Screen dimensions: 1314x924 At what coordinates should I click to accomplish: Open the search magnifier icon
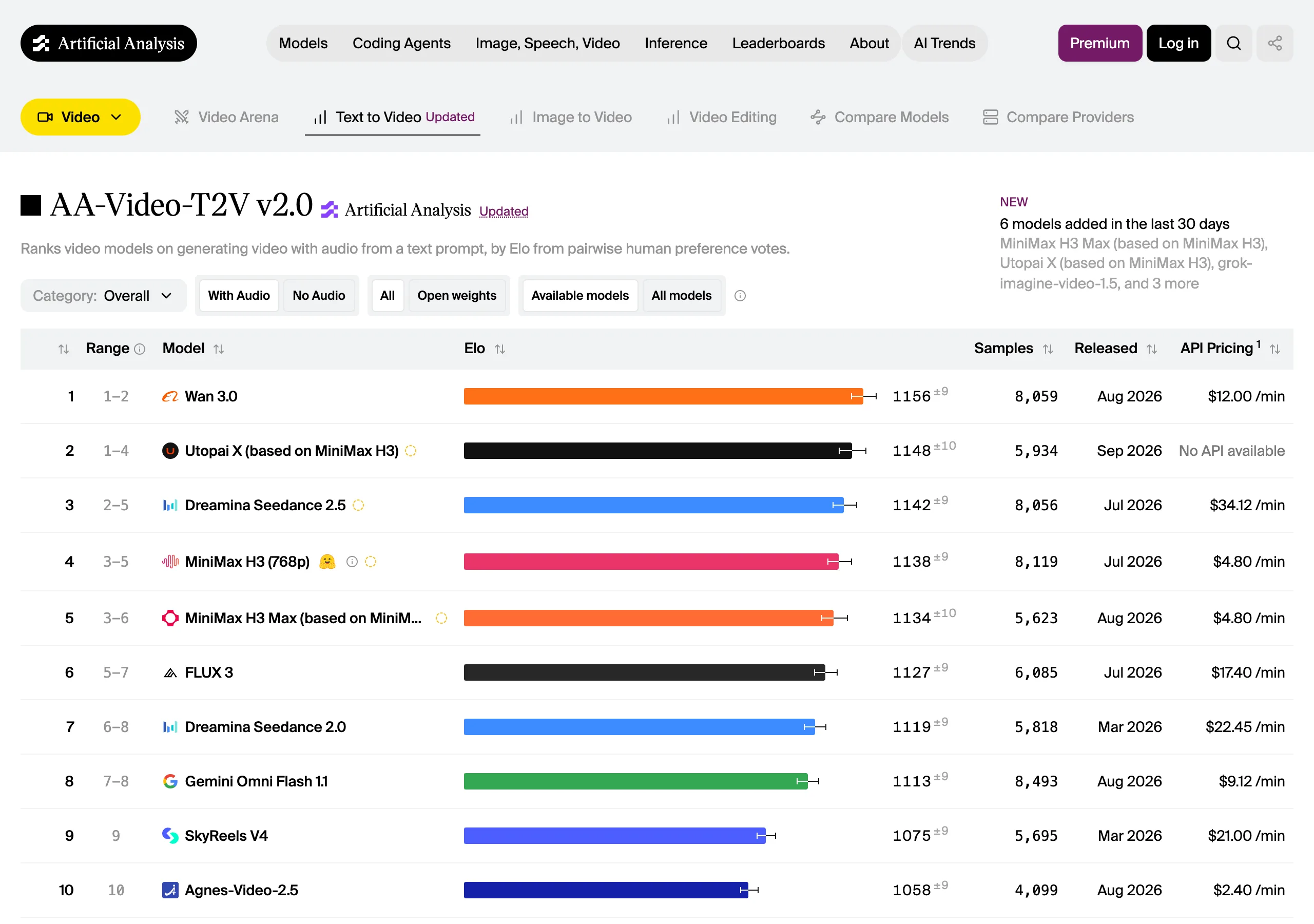pos(1233,43)
